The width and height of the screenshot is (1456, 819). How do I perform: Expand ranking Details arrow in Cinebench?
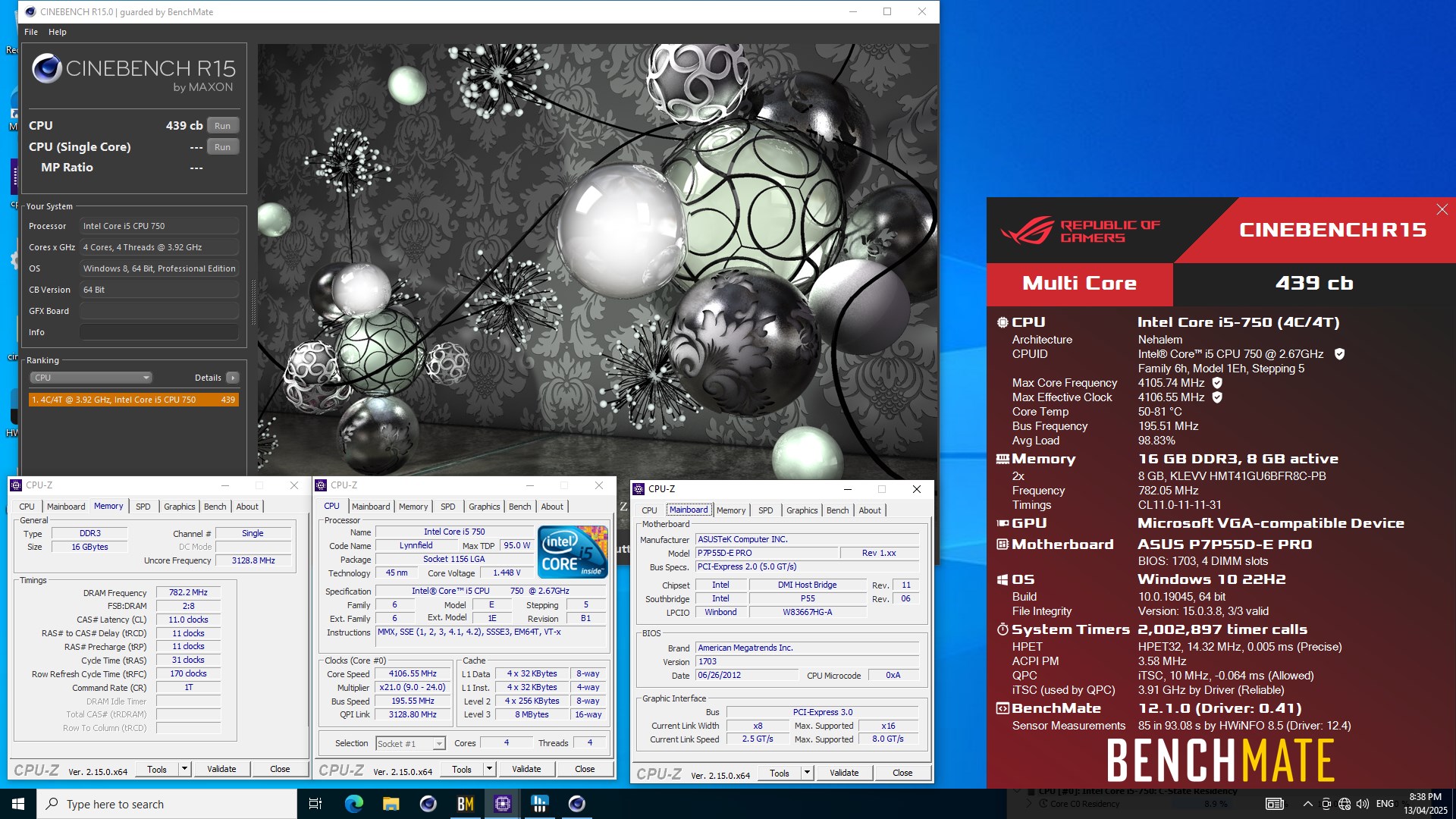pos(233,378)
